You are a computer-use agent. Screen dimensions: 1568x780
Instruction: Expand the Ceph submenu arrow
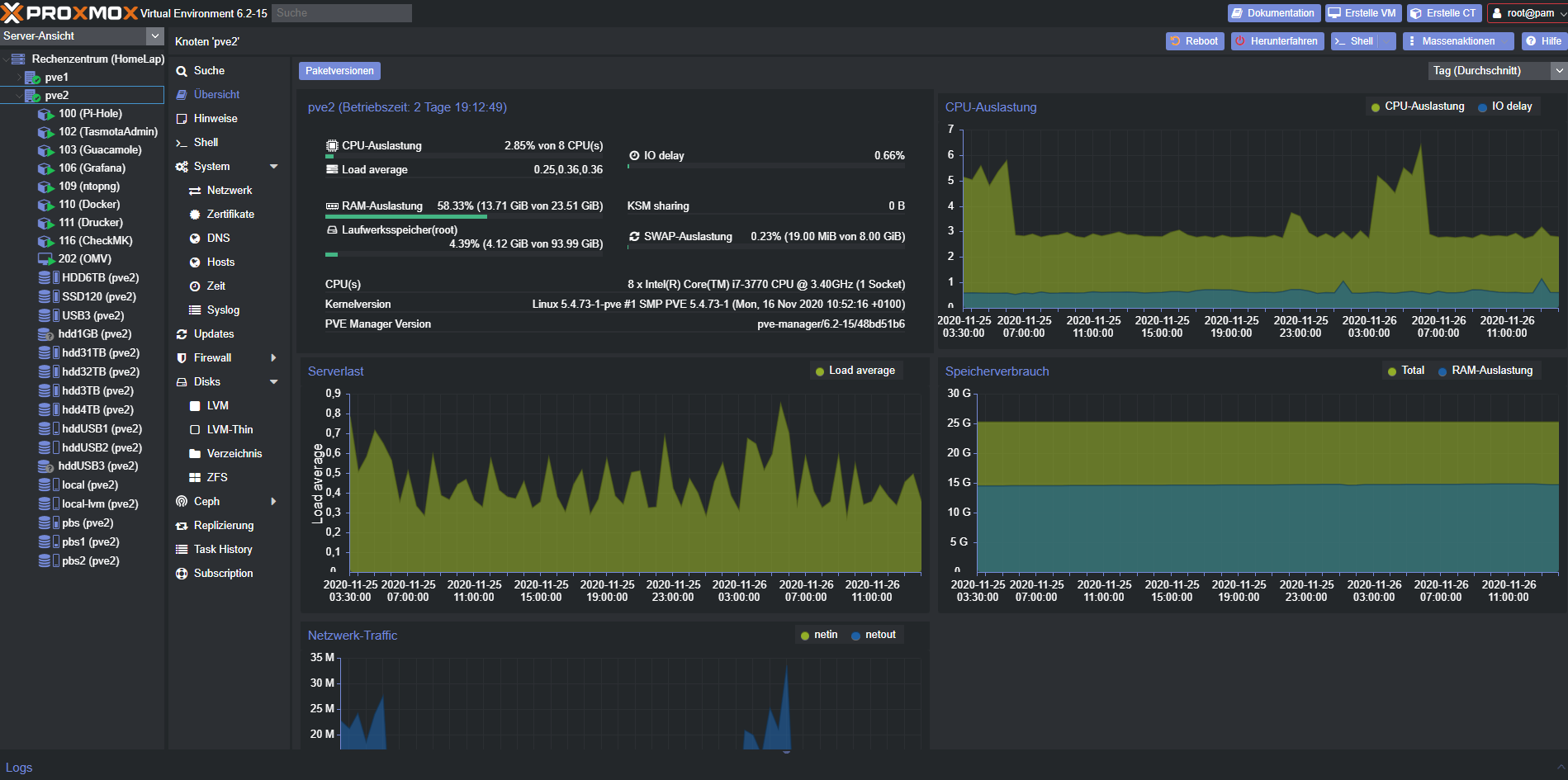tap(274, 502)
